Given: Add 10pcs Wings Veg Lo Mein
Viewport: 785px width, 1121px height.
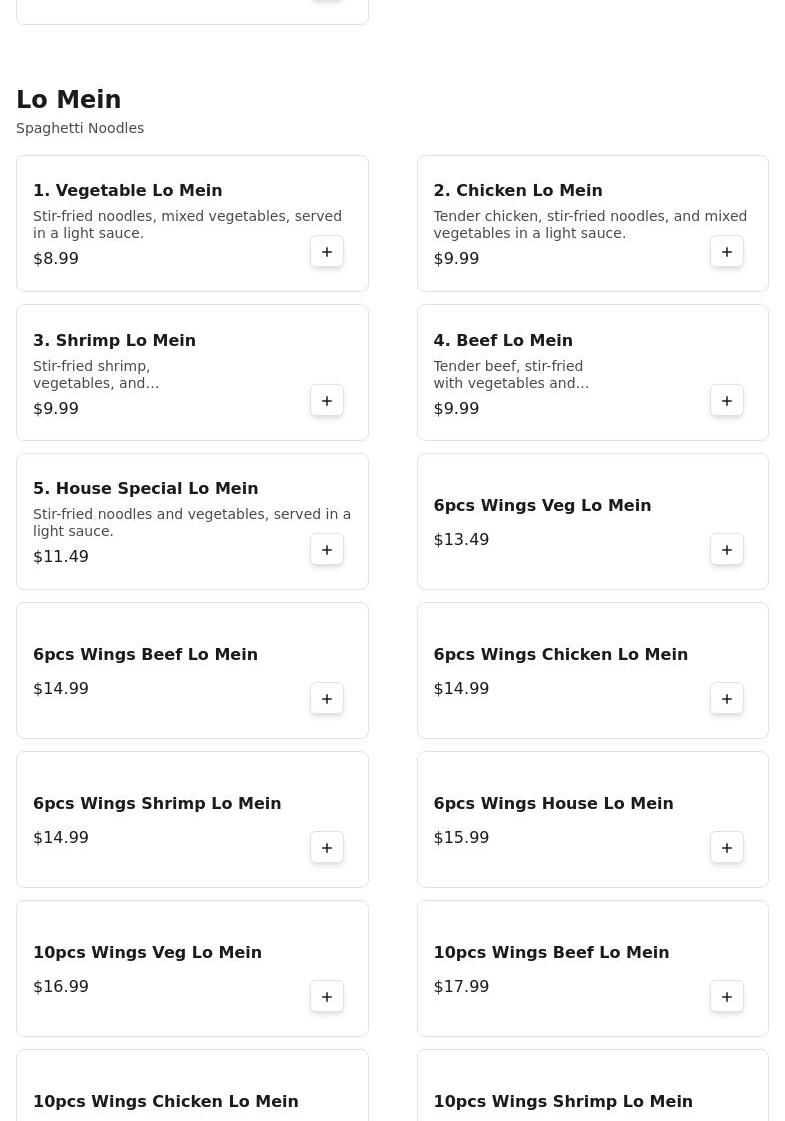Looking at the screenshot, I should pyautogui.click(x=327, y=997).
